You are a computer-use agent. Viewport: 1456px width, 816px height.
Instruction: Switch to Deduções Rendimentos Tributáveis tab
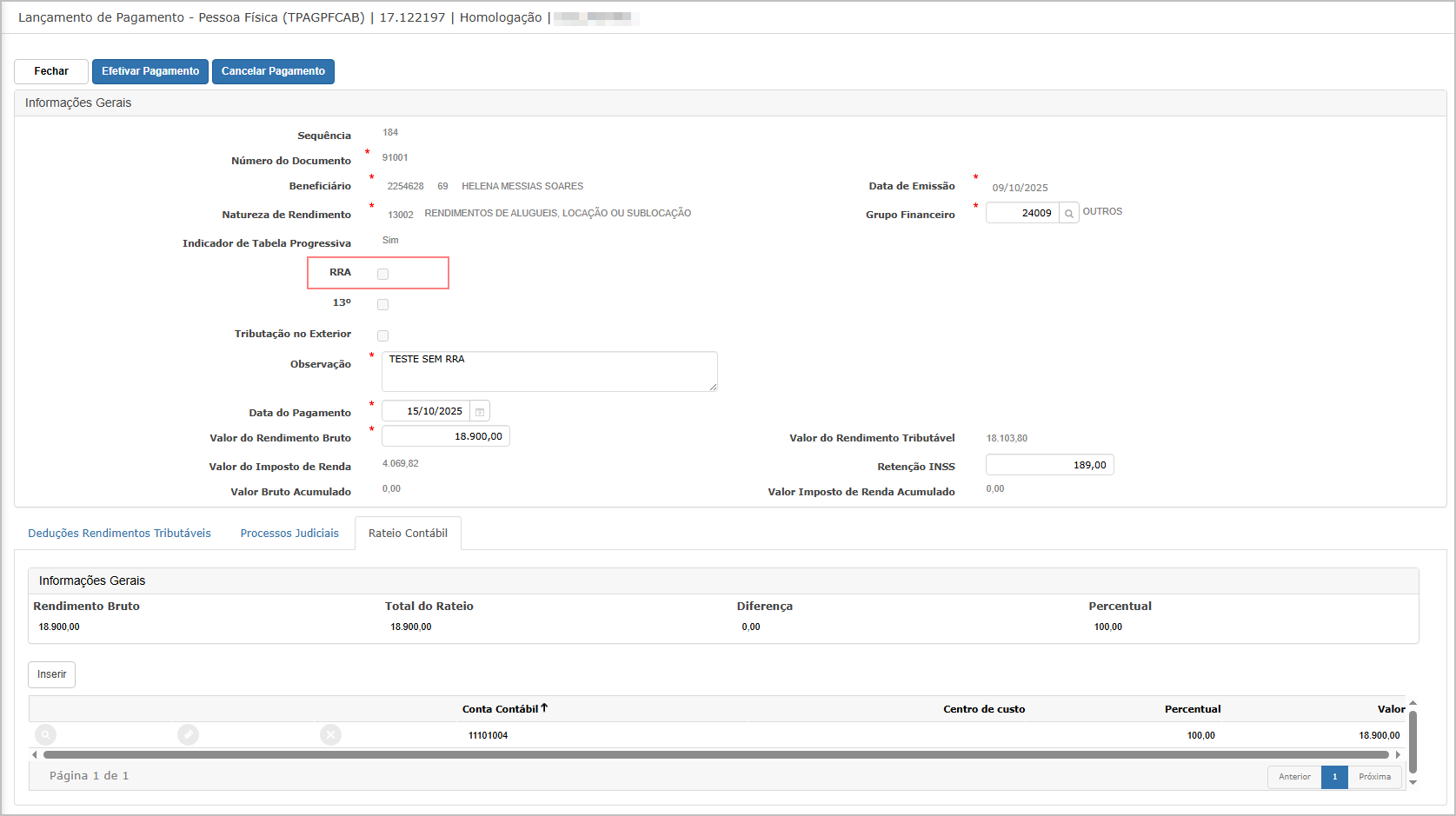pyautogui.click(x=119, y=534)
